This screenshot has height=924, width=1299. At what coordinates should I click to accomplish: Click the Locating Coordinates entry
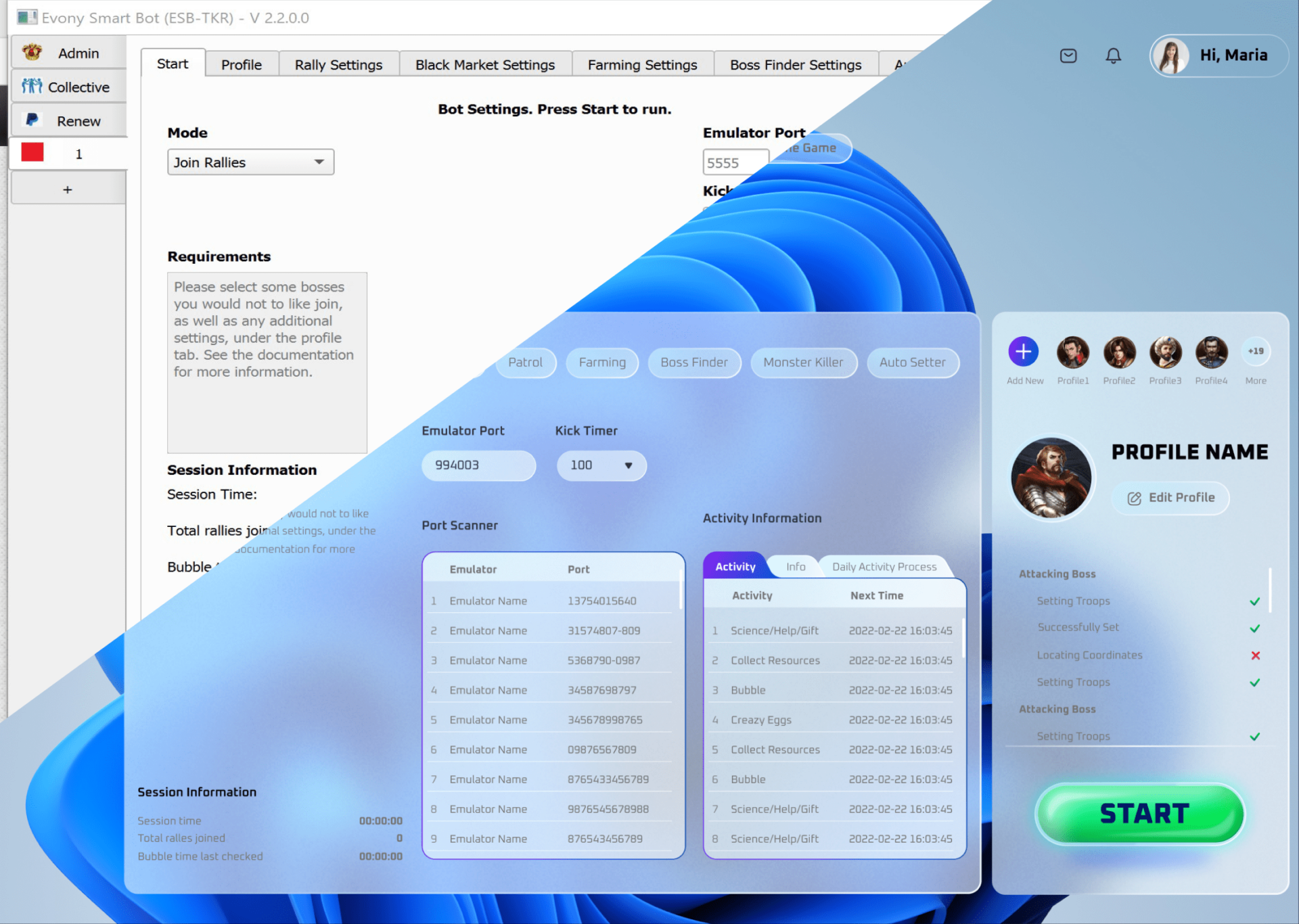(x=1089, y=655)
